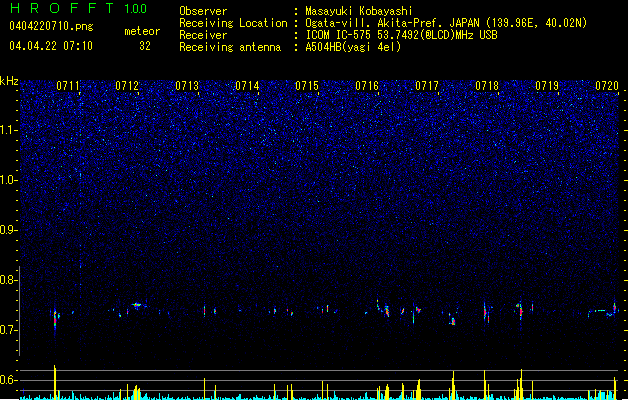
Task: Click the 1.0 kHz axis label
Action: point(9,180)
